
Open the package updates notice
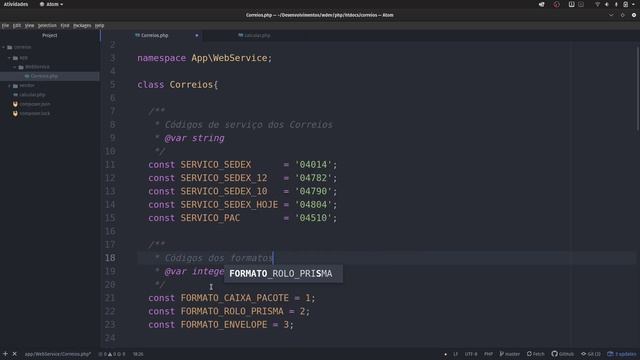622,354
